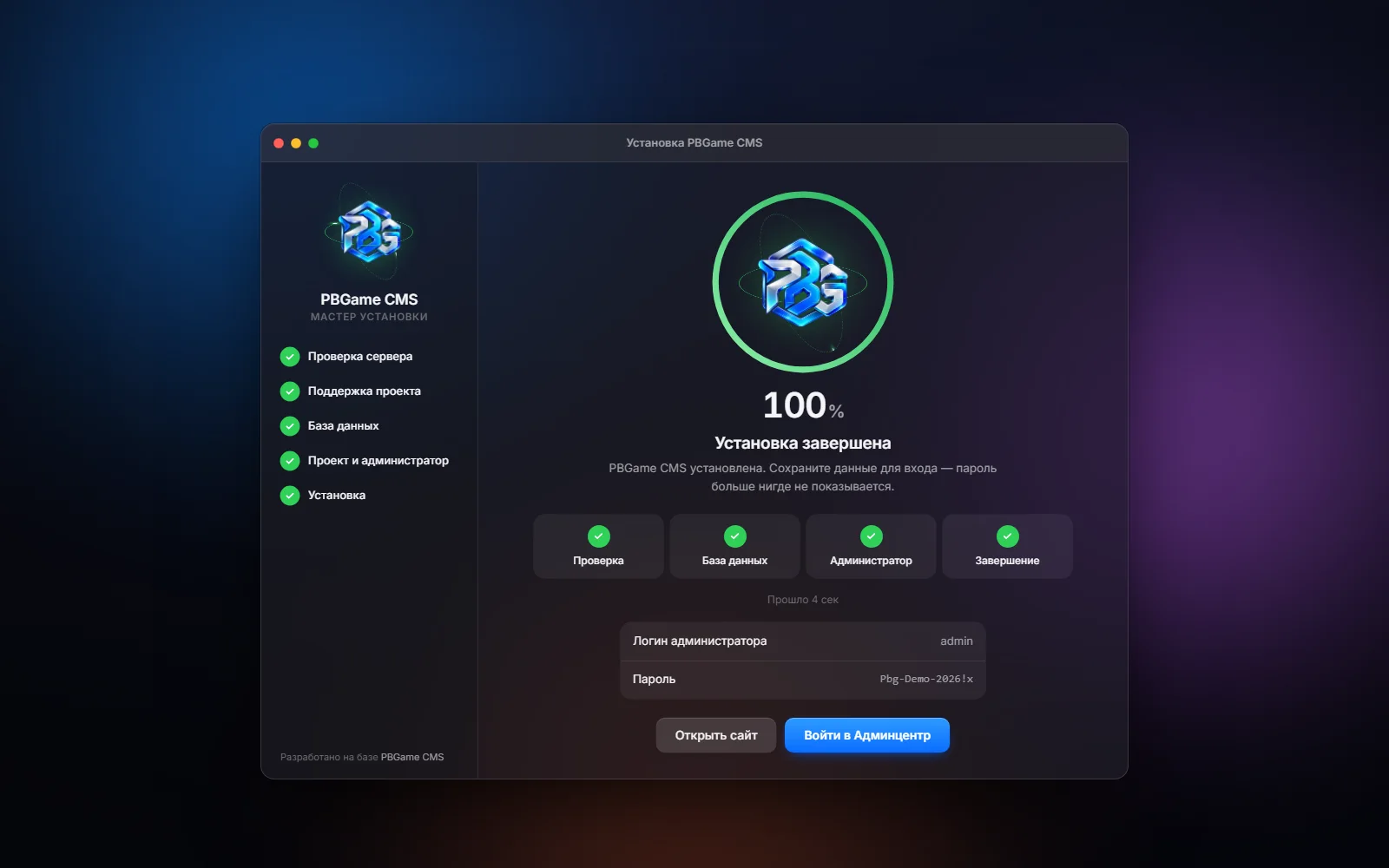Screen dimensions: 1389x868
Task: Click the Завершение card label
Action: click(x=1008, y=561)
